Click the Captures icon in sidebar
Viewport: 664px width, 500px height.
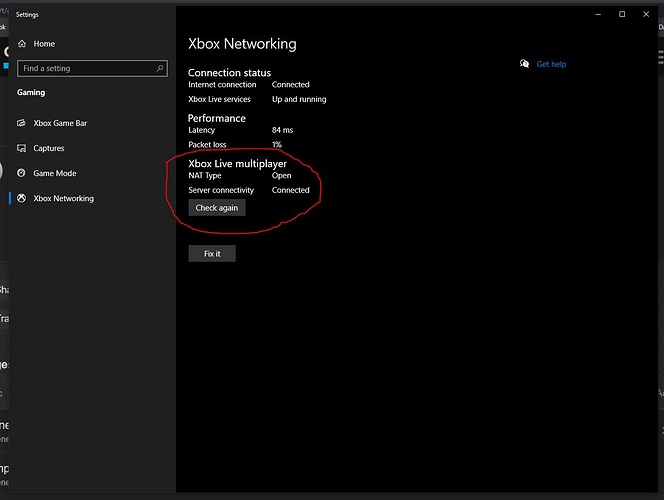point(21,148)
